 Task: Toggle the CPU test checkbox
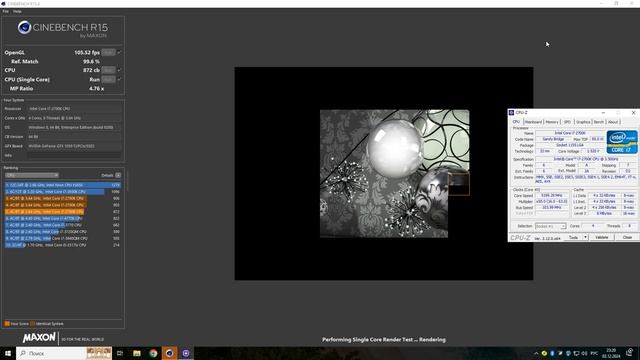point(119,70)
